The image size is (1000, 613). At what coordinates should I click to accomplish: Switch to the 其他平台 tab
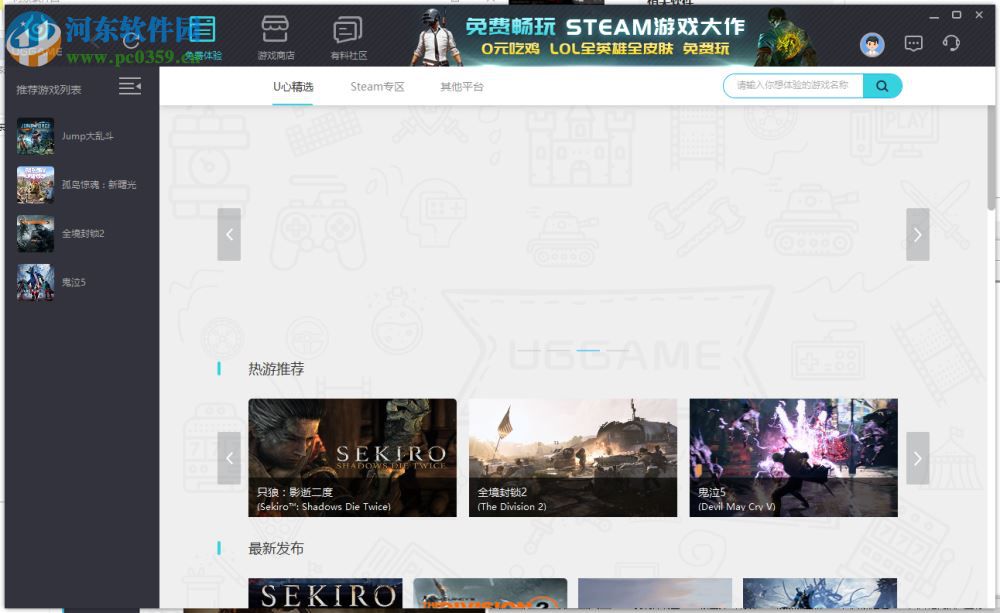pos(462,87)
